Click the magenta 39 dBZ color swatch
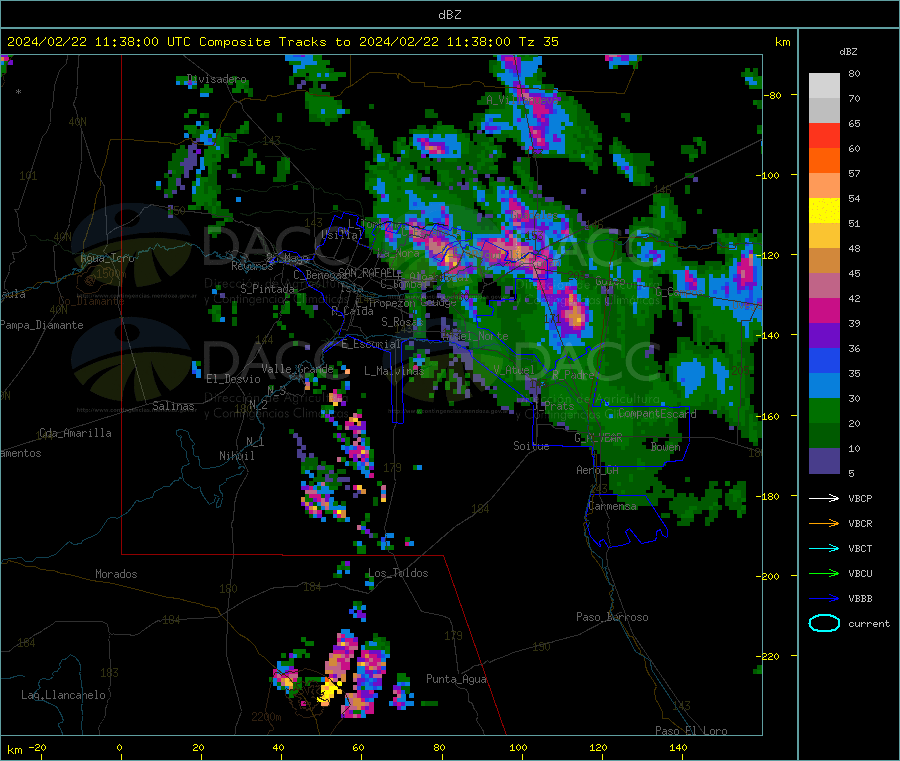 pos(824,310)
